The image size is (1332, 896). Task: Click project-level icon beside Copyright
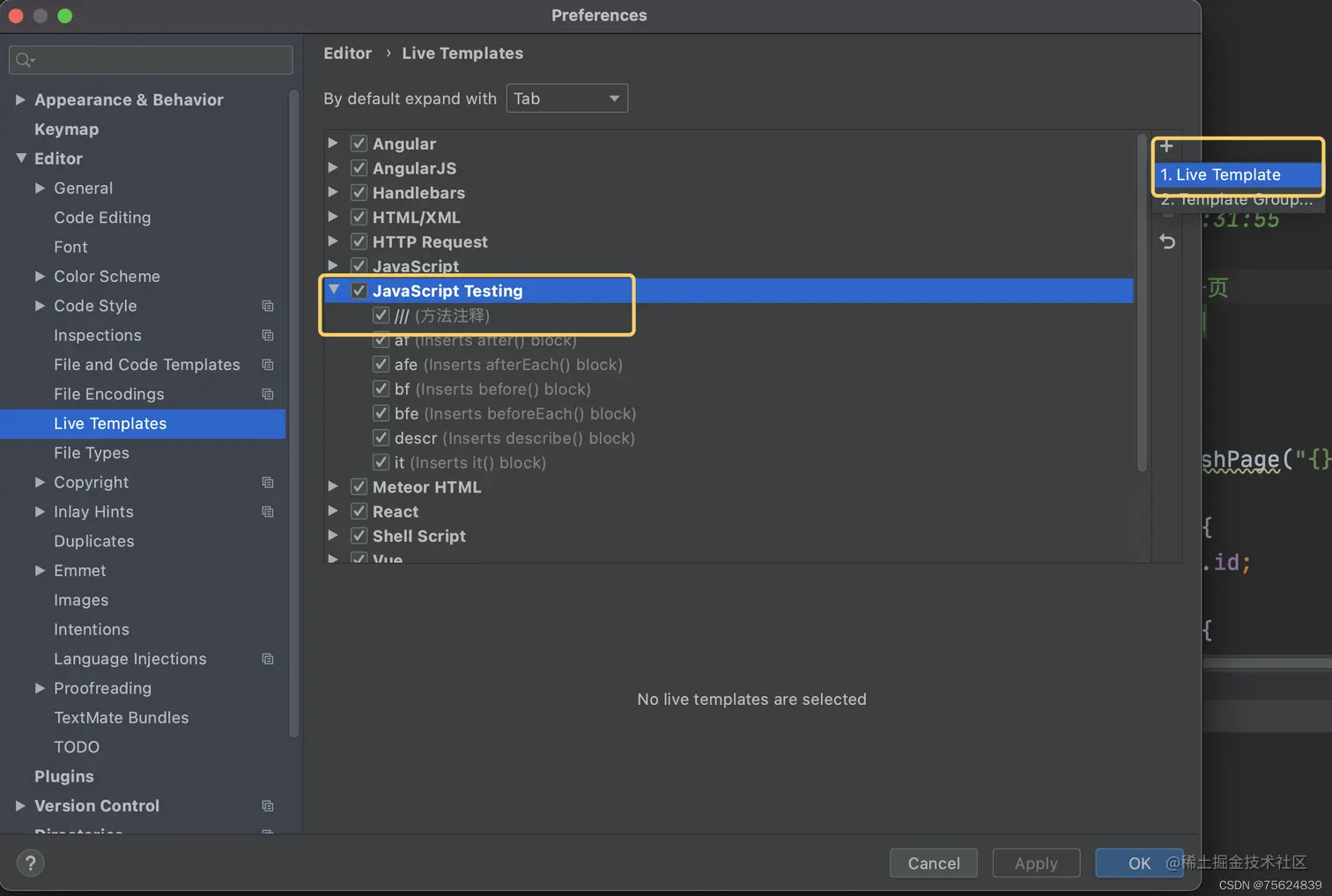[x=268, y=483]
